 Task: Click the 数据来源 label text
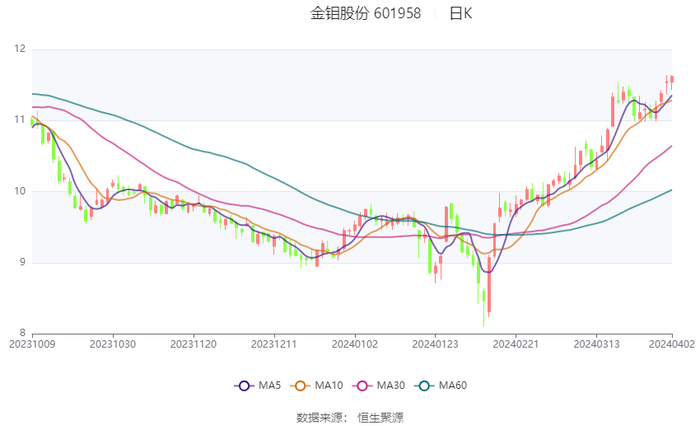tap(320, 417)
